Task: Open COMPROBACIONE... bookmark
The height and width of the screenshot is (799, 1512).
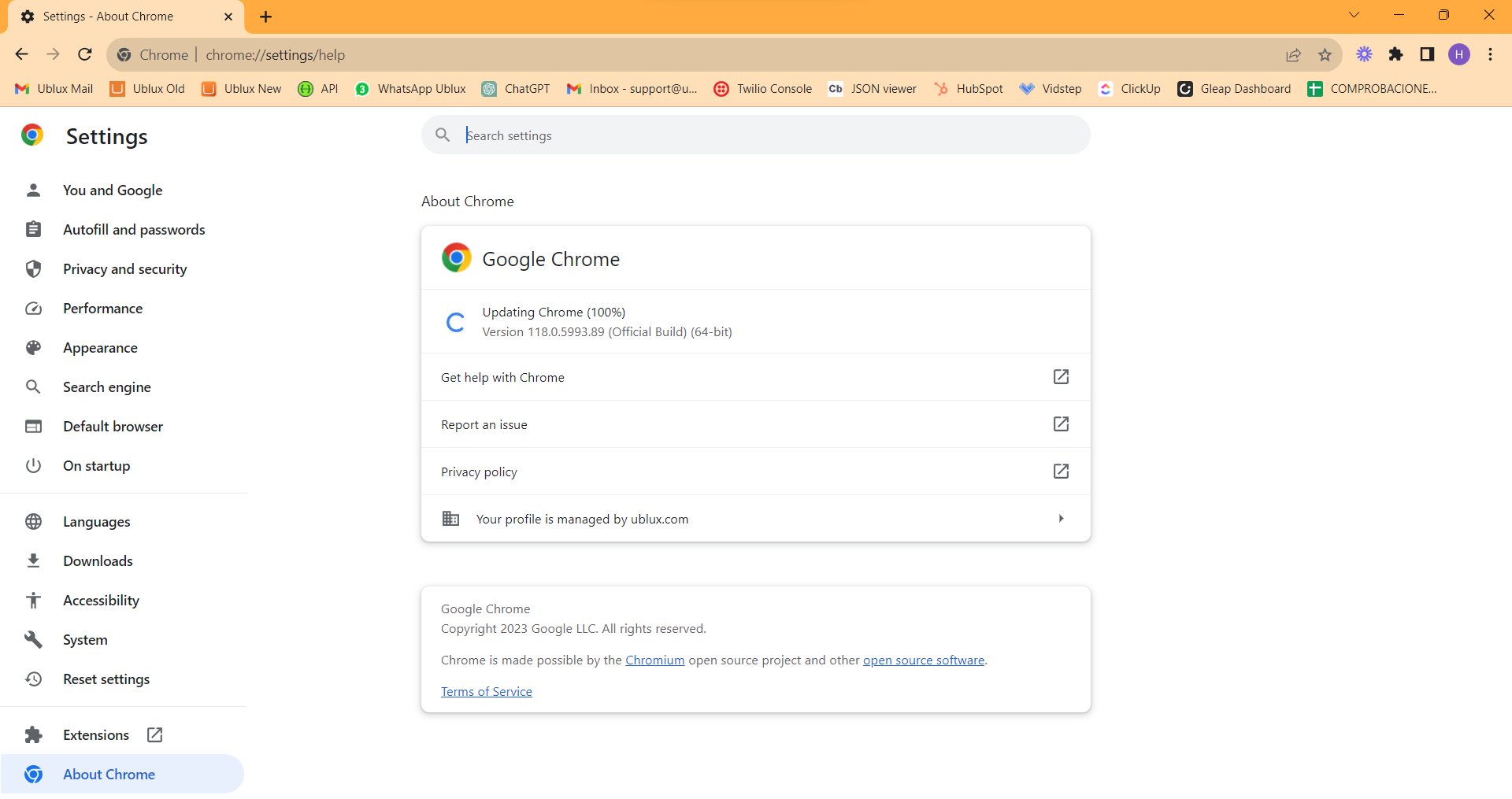Action: (x=1372, y=89)
